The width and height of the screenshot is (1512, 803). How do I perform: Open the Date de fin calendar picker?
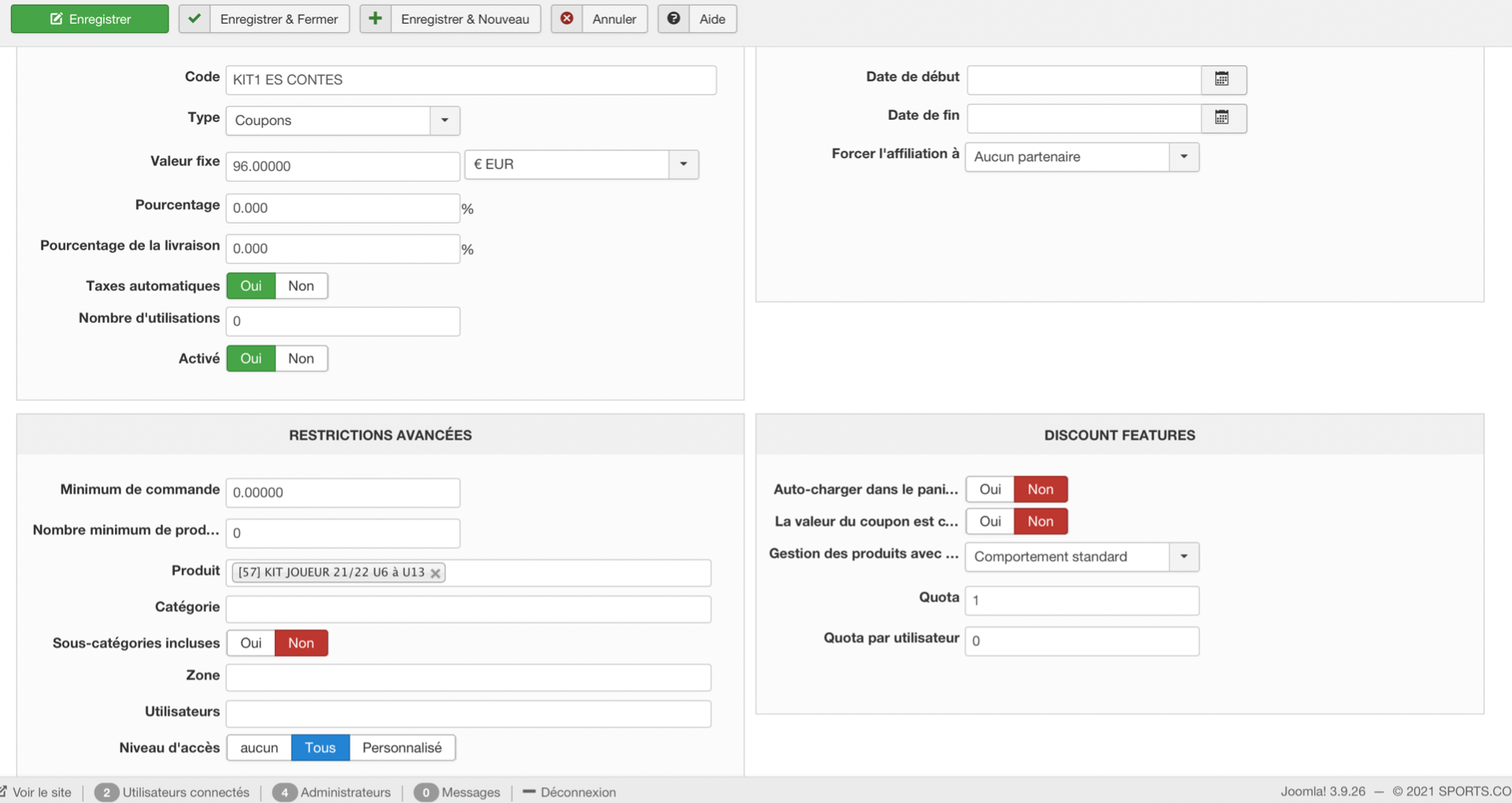(1222, 118)
